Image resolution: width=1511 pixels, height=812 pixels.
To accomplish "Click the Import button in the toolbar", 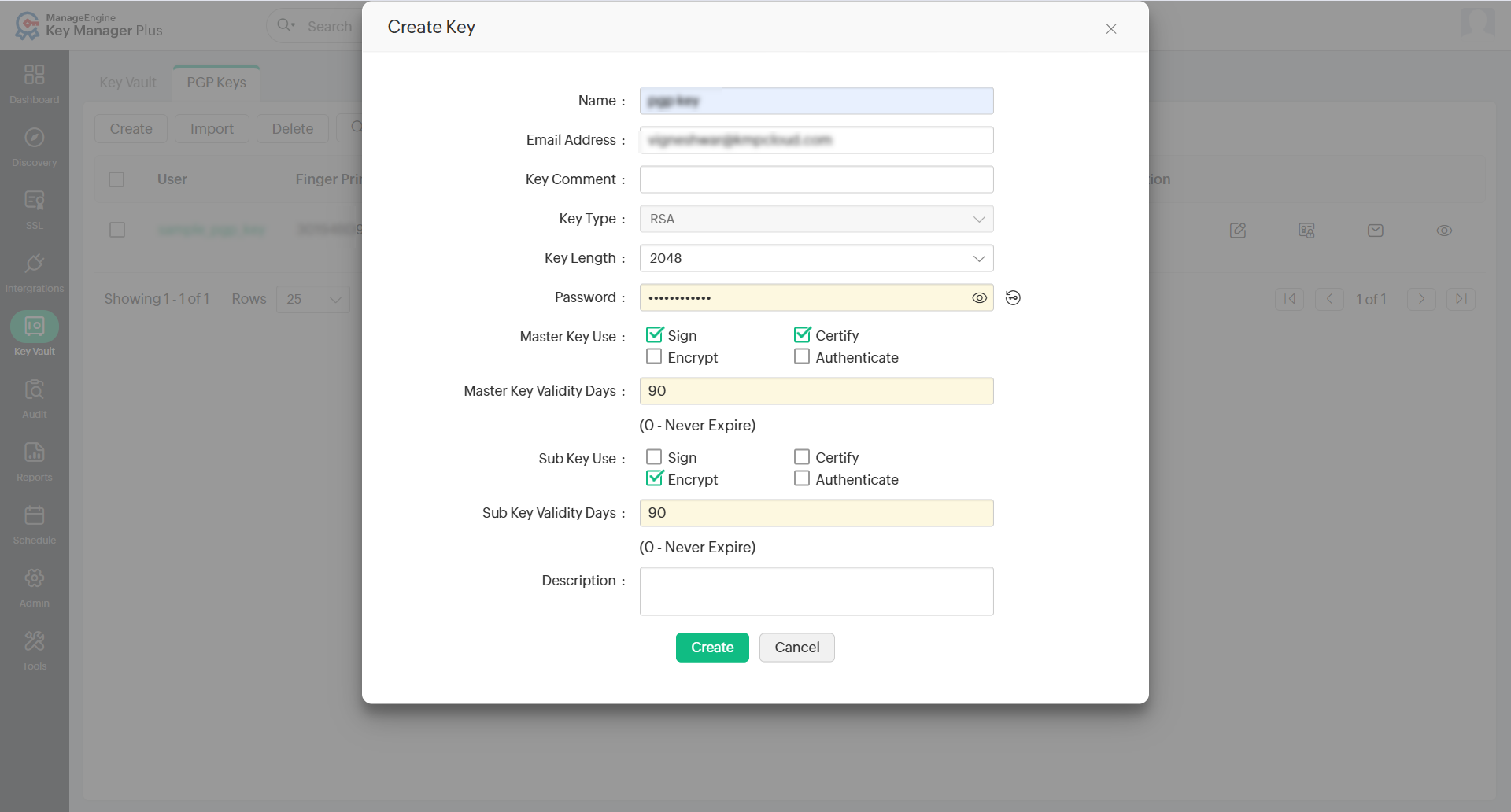I will coord(212,129).
